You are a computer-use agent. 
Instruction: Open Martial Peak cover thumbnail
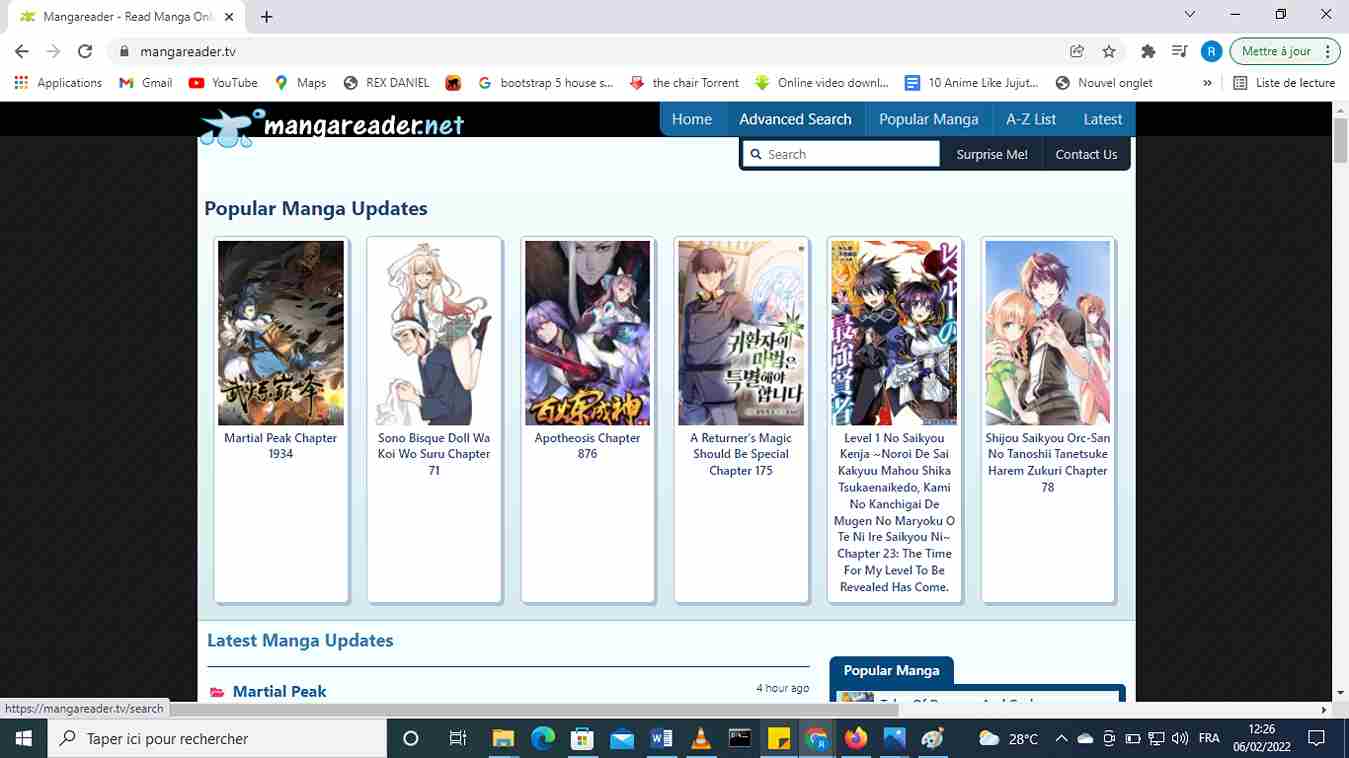point(281,333)
